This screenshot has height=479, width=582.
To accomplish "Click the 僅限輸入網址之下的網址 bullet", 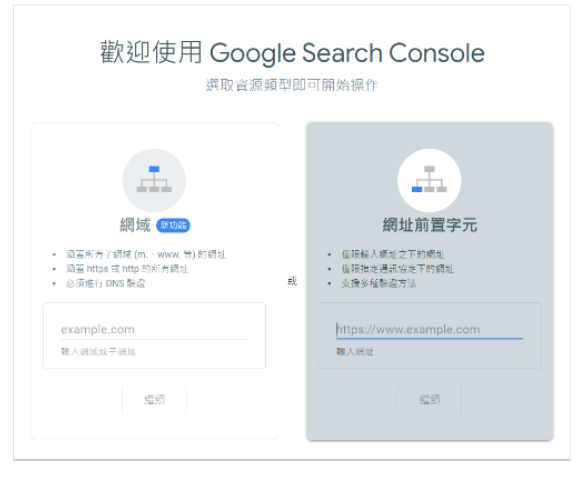I will [393, 254].
